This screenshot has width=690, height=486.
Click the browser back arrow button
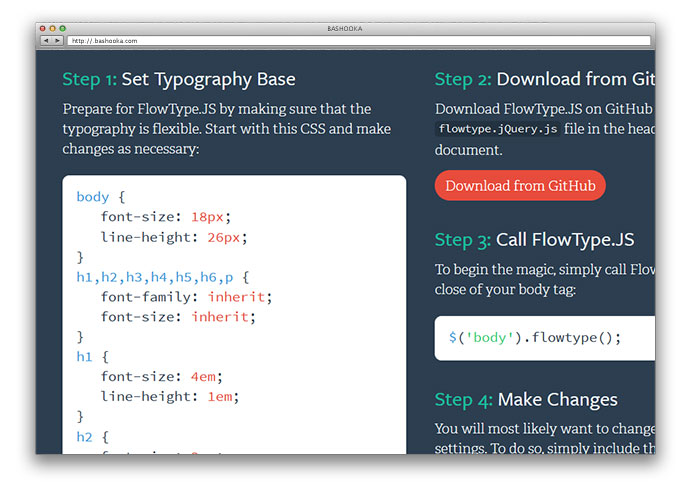(x=46, y=40)
